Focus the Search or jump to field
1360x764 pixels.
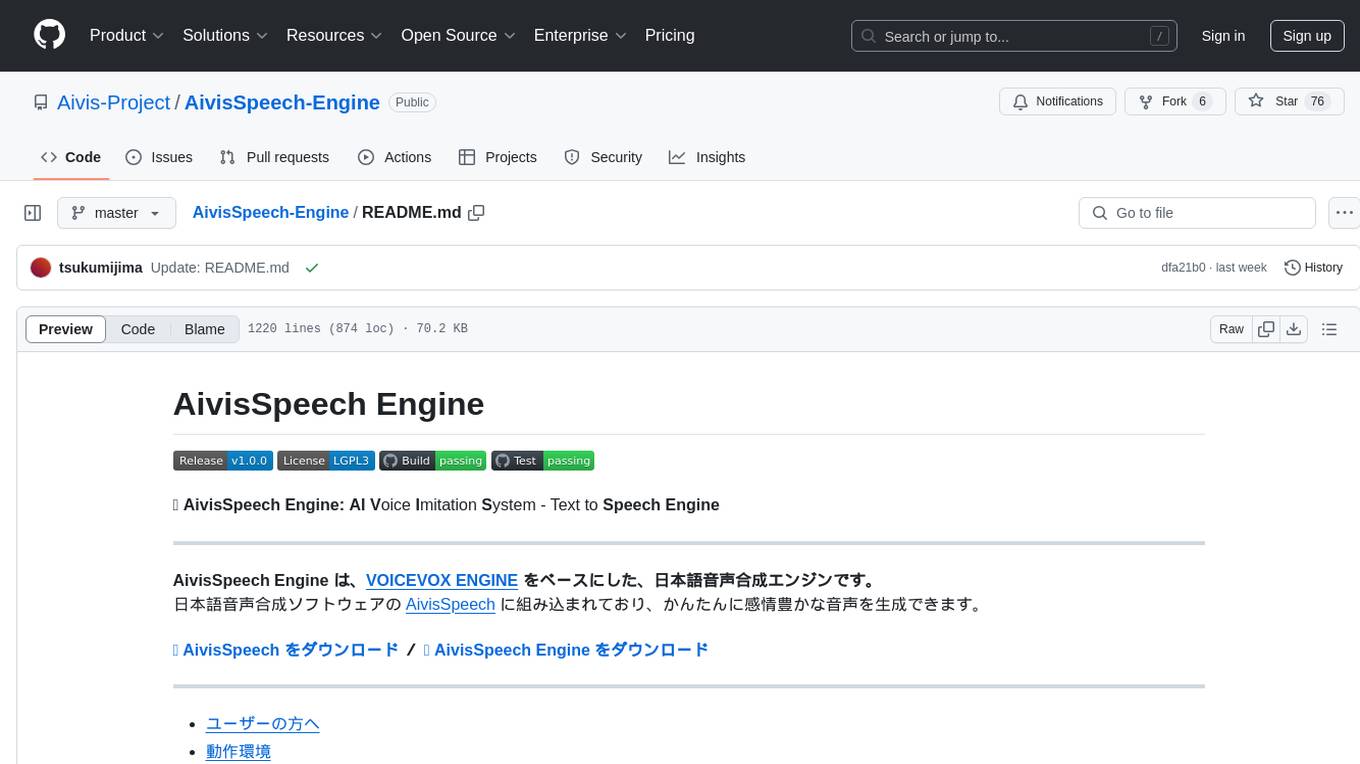coord(1014,36)
